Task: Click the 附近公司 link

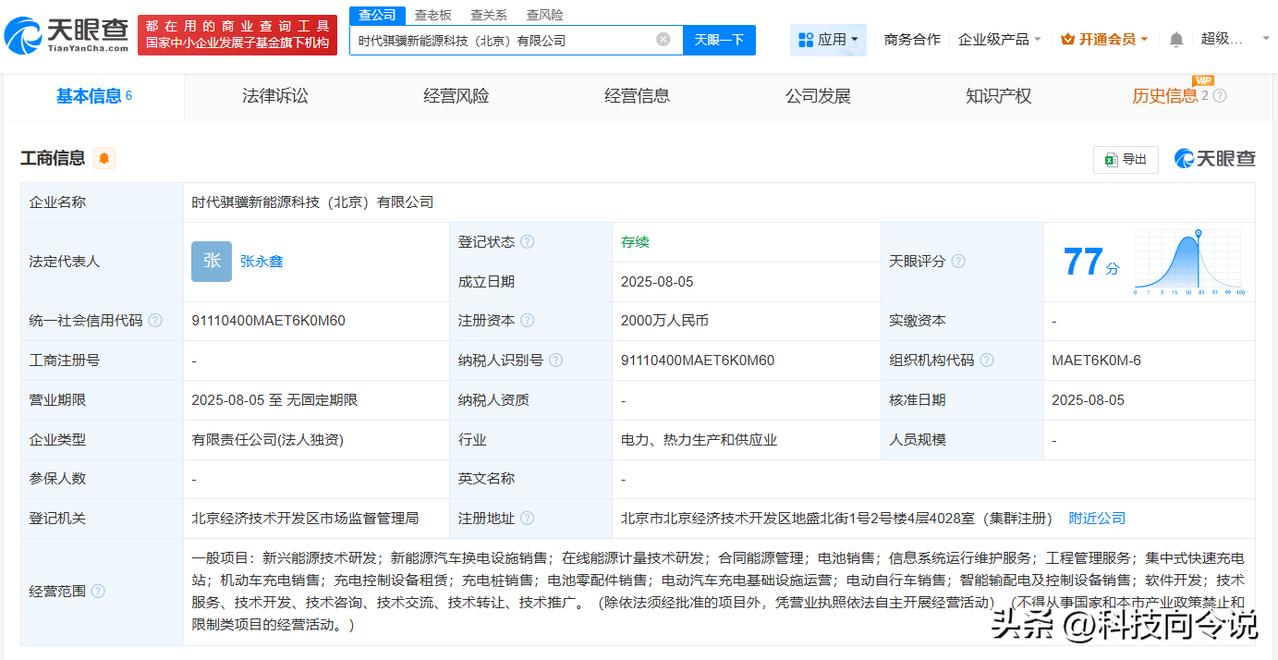Action: coord(1097,518)
